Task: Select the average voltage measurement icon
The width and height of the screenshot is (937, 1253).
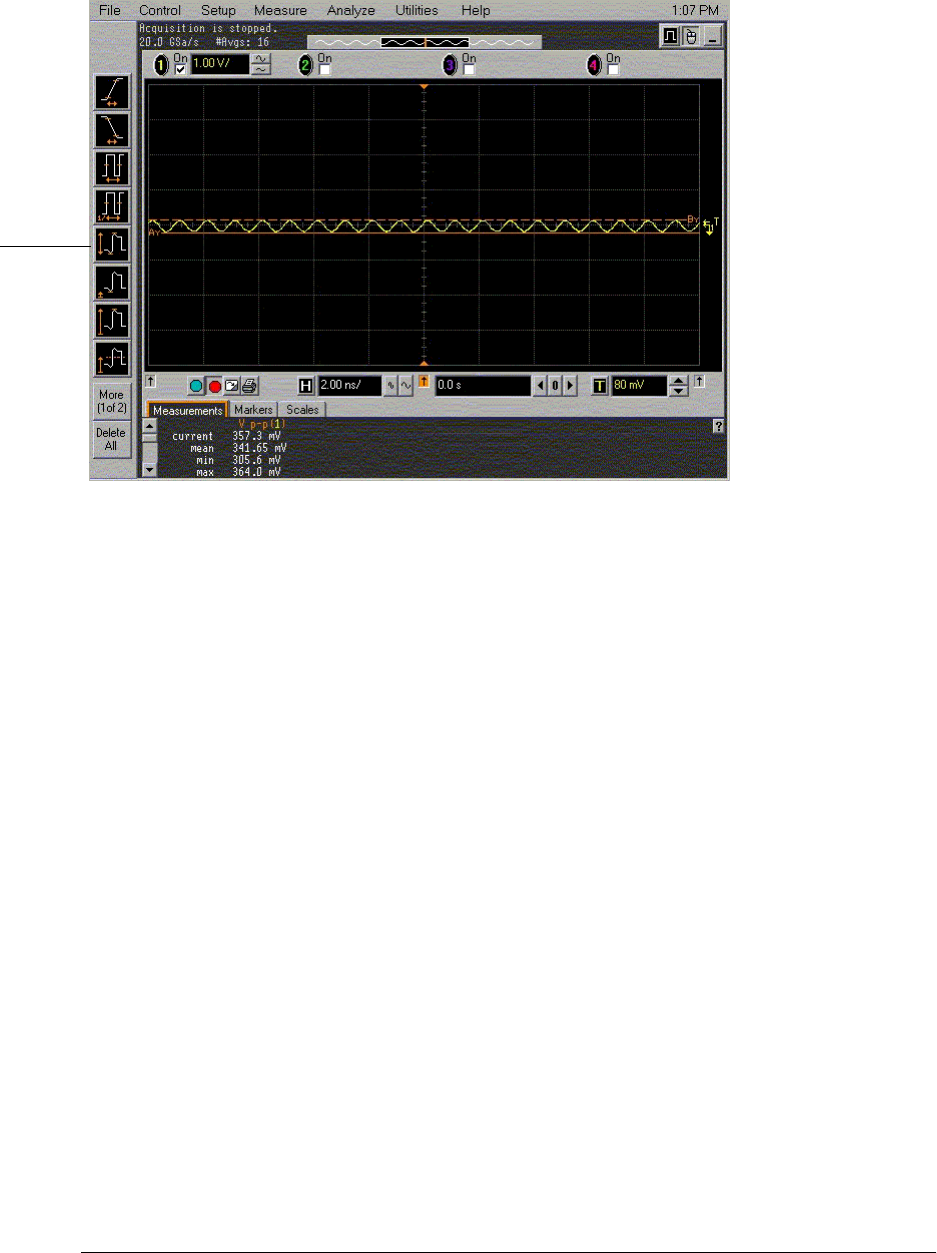Action: [111, 358]
